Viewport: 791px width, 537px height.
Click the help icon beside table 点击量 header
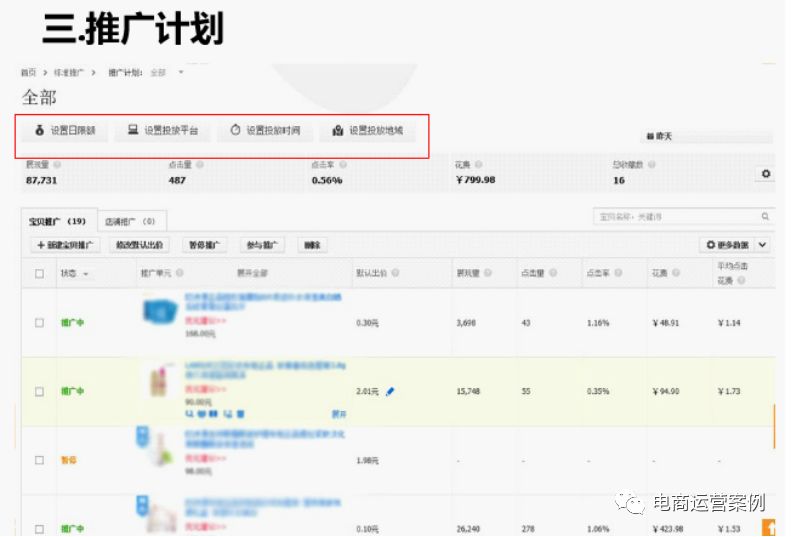(x=553, y=273)
